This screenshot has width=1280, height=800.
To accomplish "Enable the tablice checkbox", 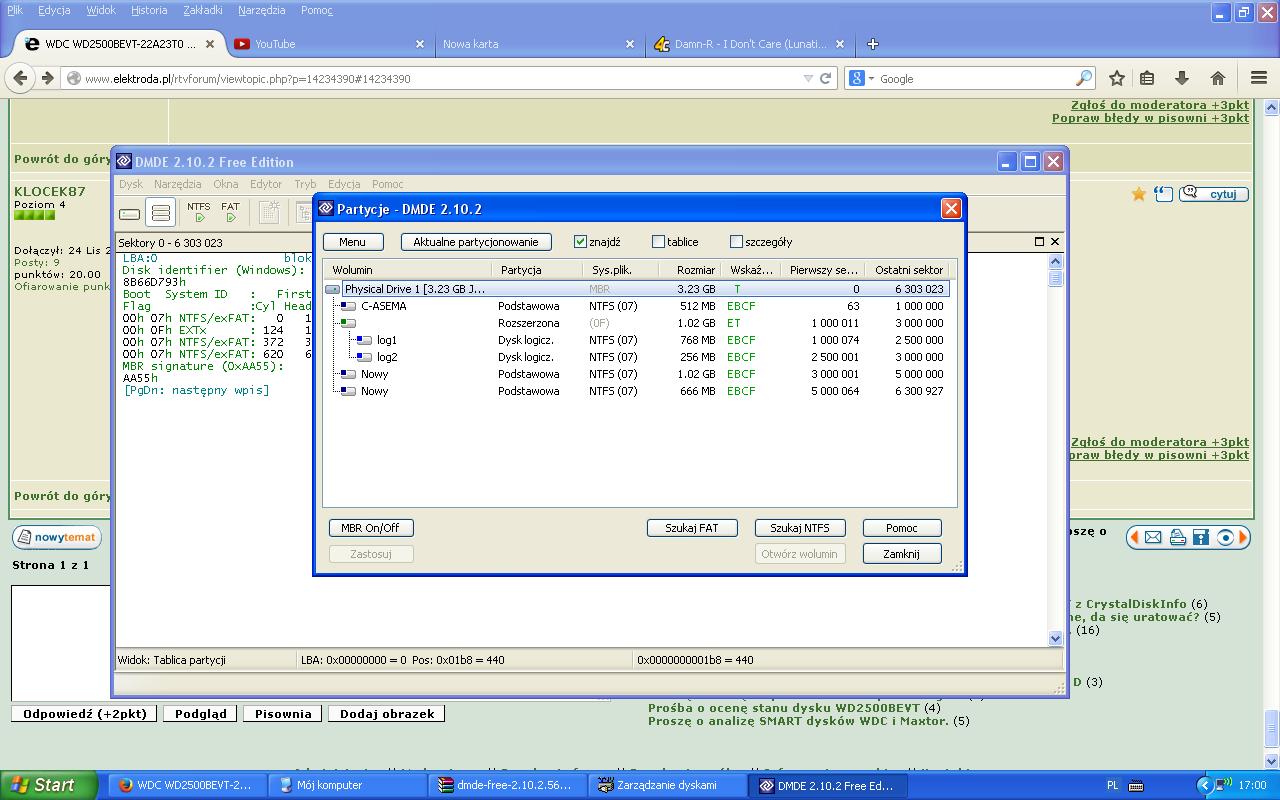I will pyautogui.click(x=658, y=241).
